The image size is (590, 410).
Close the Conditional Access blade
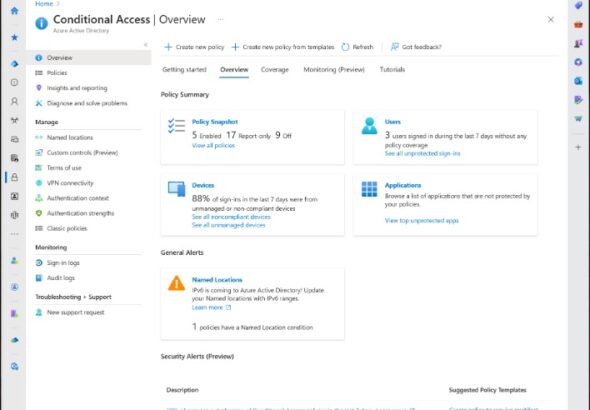550,20
